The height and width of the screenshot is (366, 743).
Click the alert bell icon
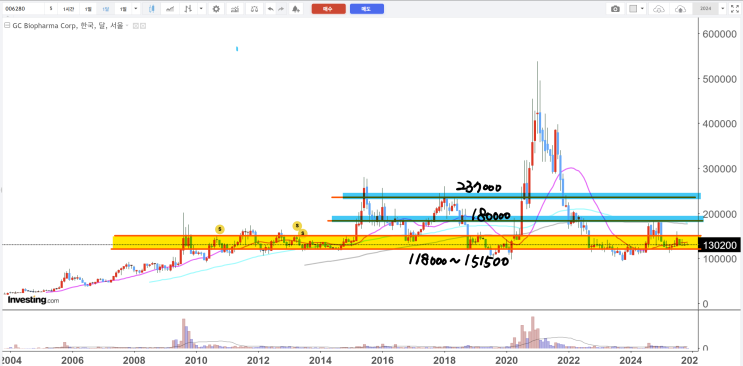(x=295, y=9)
